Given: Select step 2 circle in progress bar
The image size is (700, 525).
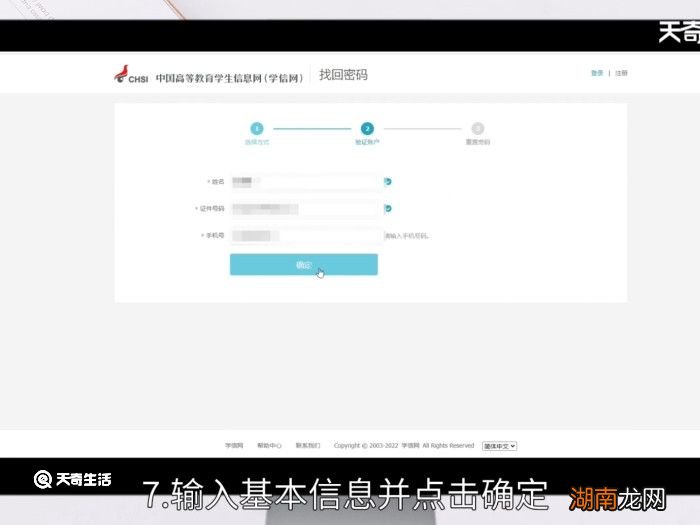Looking at the screenshot, I should click(x=367, y=129).
